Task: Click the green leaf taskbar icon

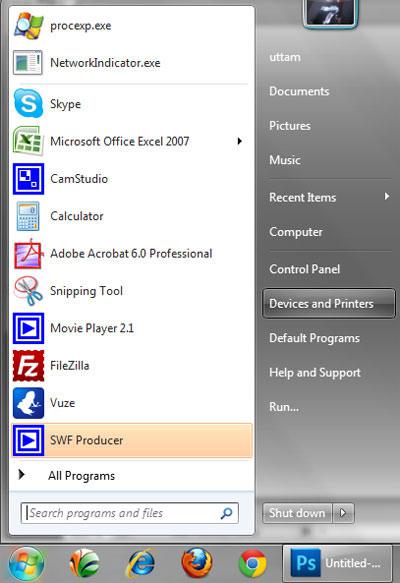Action: pyautogui.click(x=84, y=564)
